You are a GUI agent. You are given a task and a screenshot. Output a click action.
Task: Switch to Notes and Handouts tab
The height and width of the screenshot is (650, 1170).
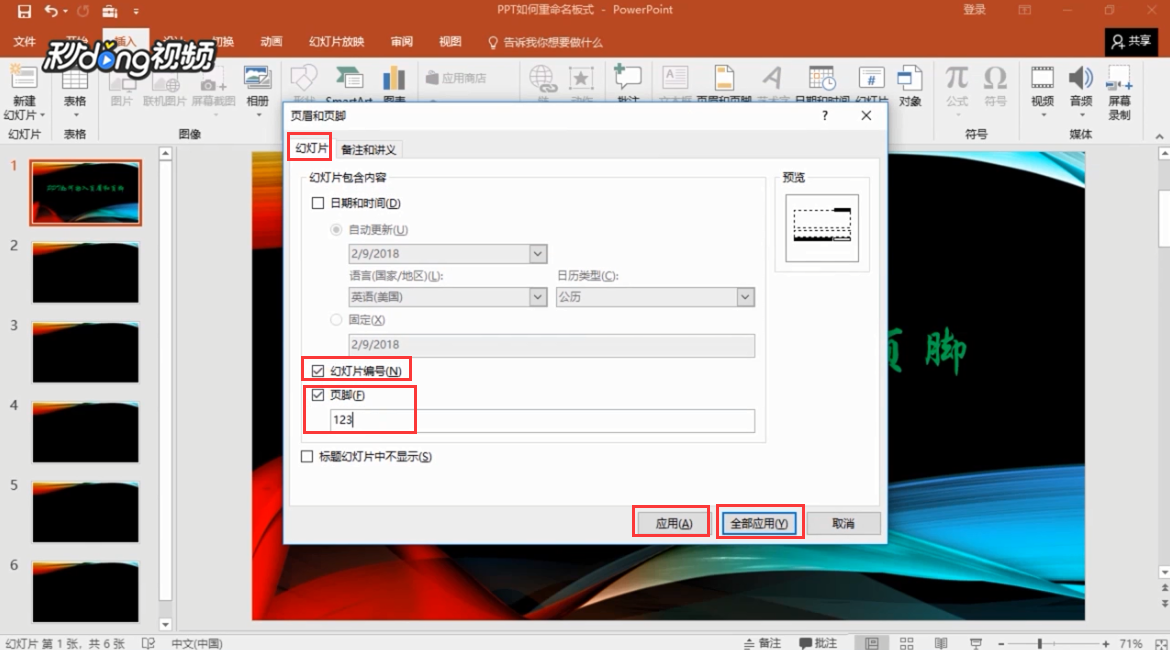click(369, 149)
